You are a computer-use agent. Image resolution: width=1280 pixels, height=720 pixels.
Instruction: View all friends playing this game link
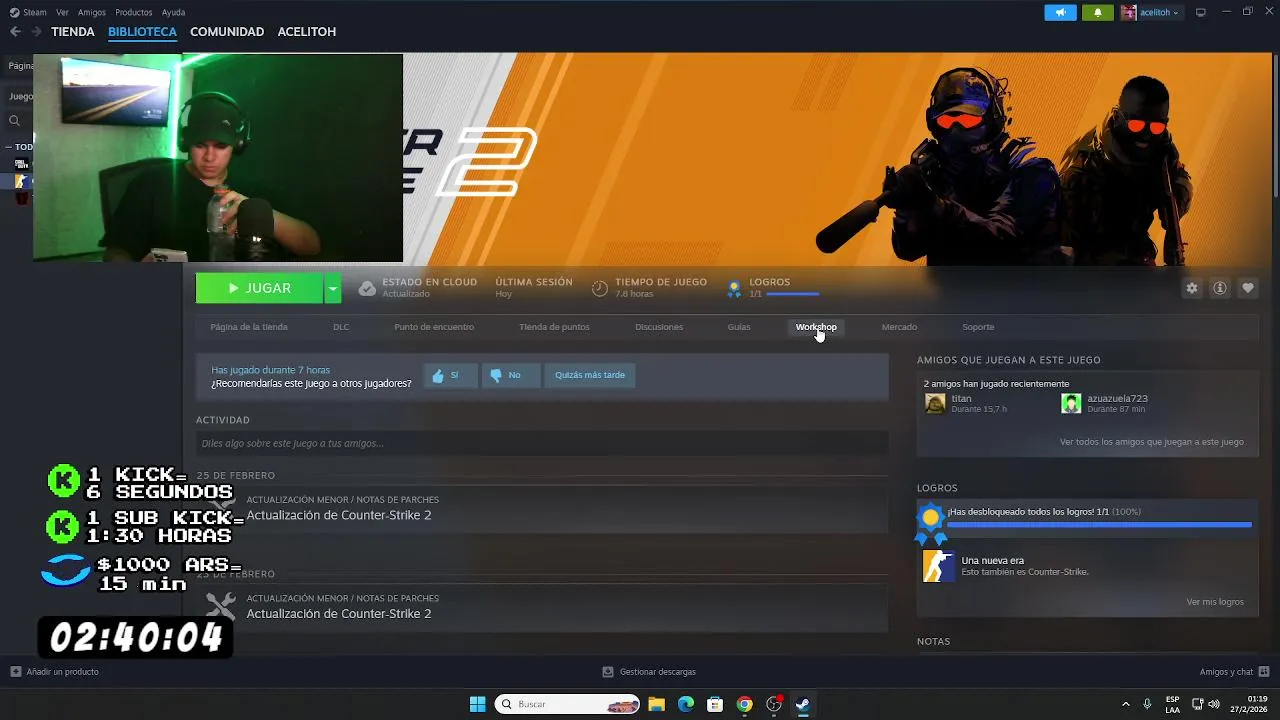1152,442
